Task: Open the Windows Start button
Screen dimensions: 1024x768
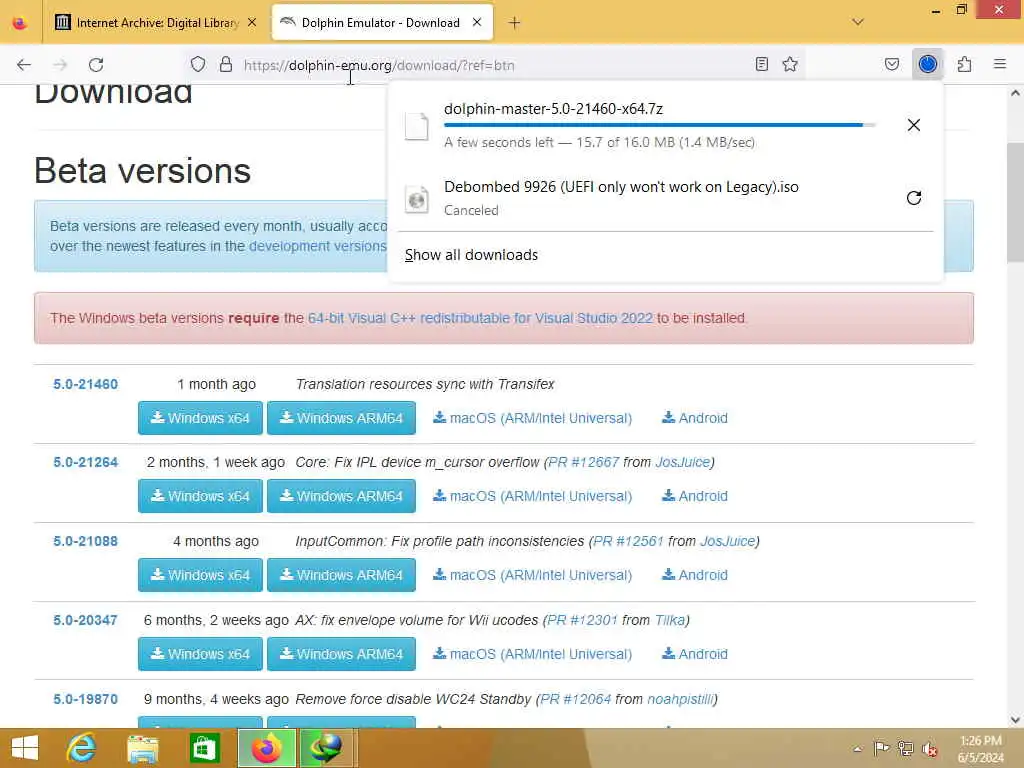Action: coord(25,748)
